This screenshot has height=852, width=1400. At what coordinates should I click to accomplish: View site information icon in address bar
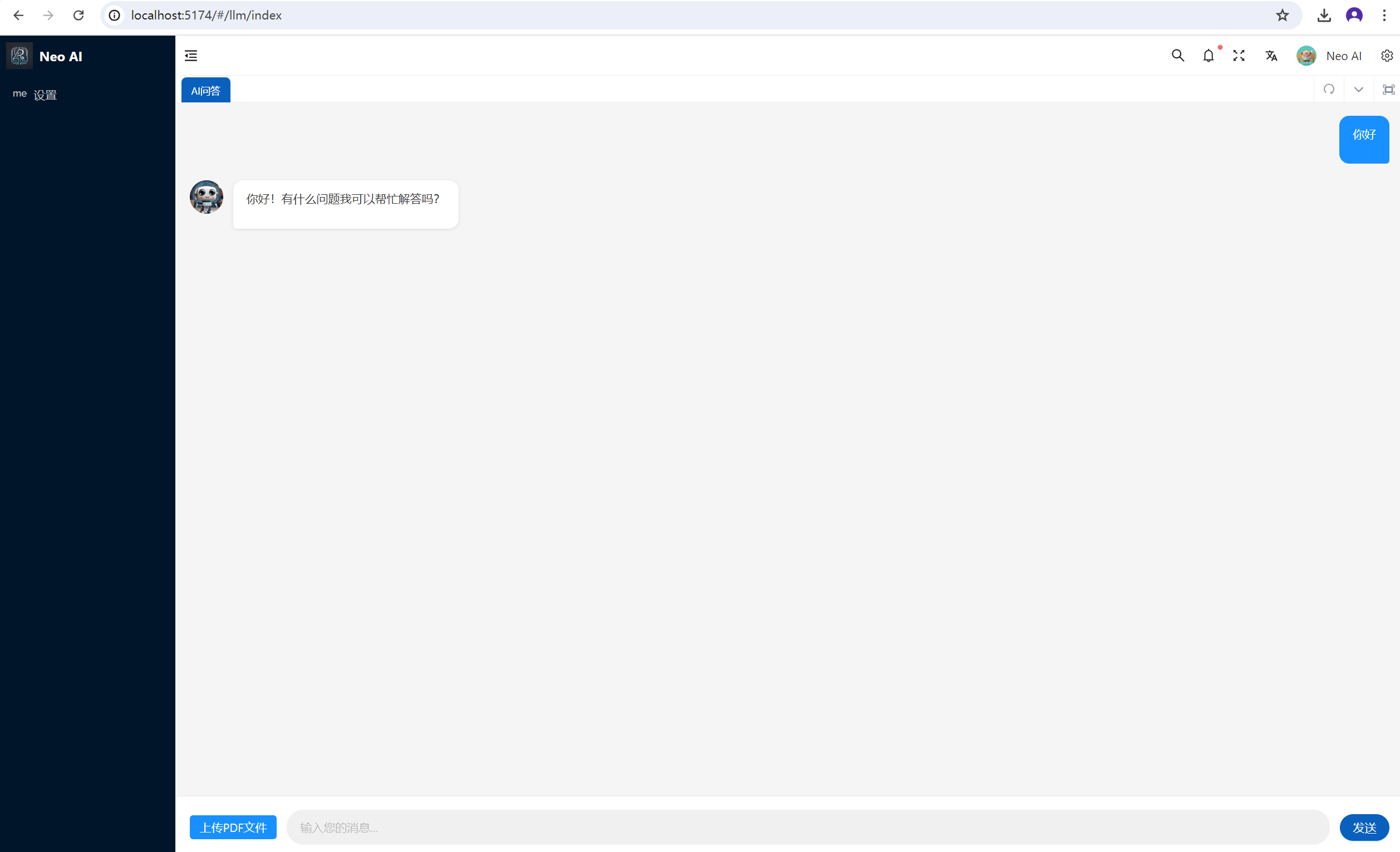coord(115,16)
